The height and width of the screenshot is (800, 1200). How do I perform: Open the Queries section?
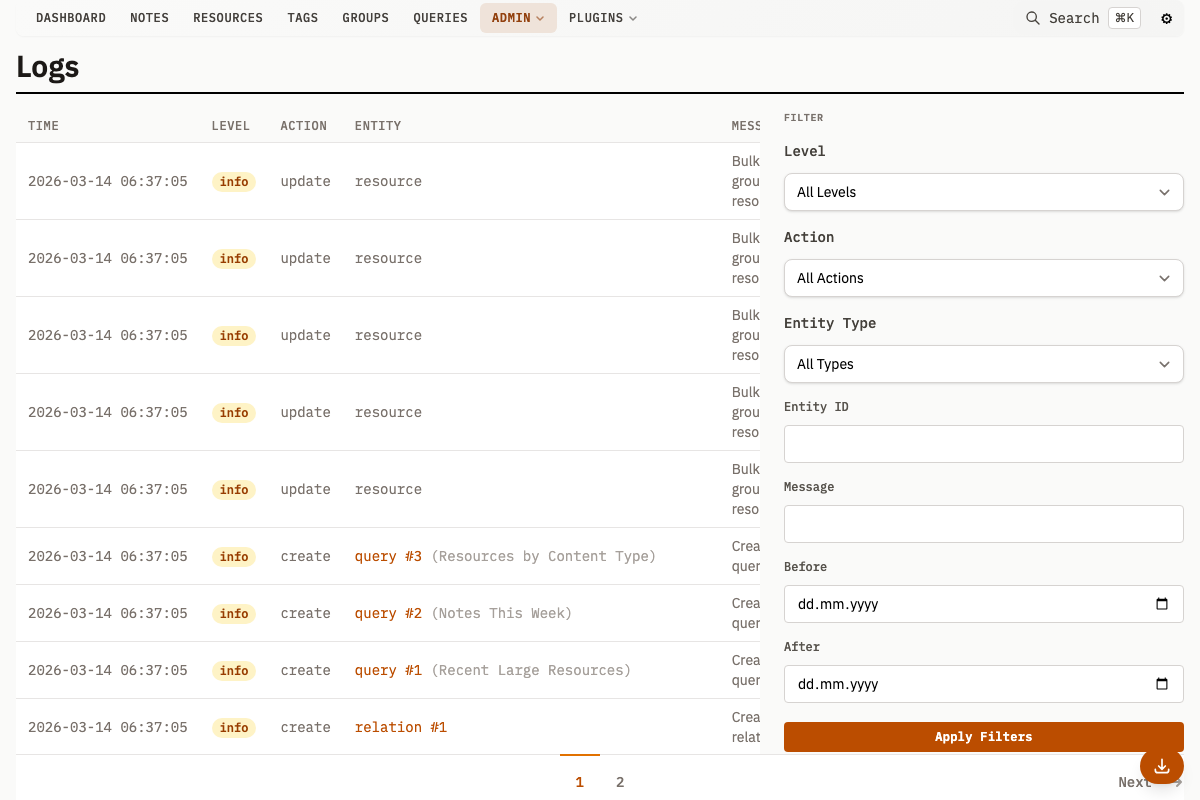pos(440,18)
